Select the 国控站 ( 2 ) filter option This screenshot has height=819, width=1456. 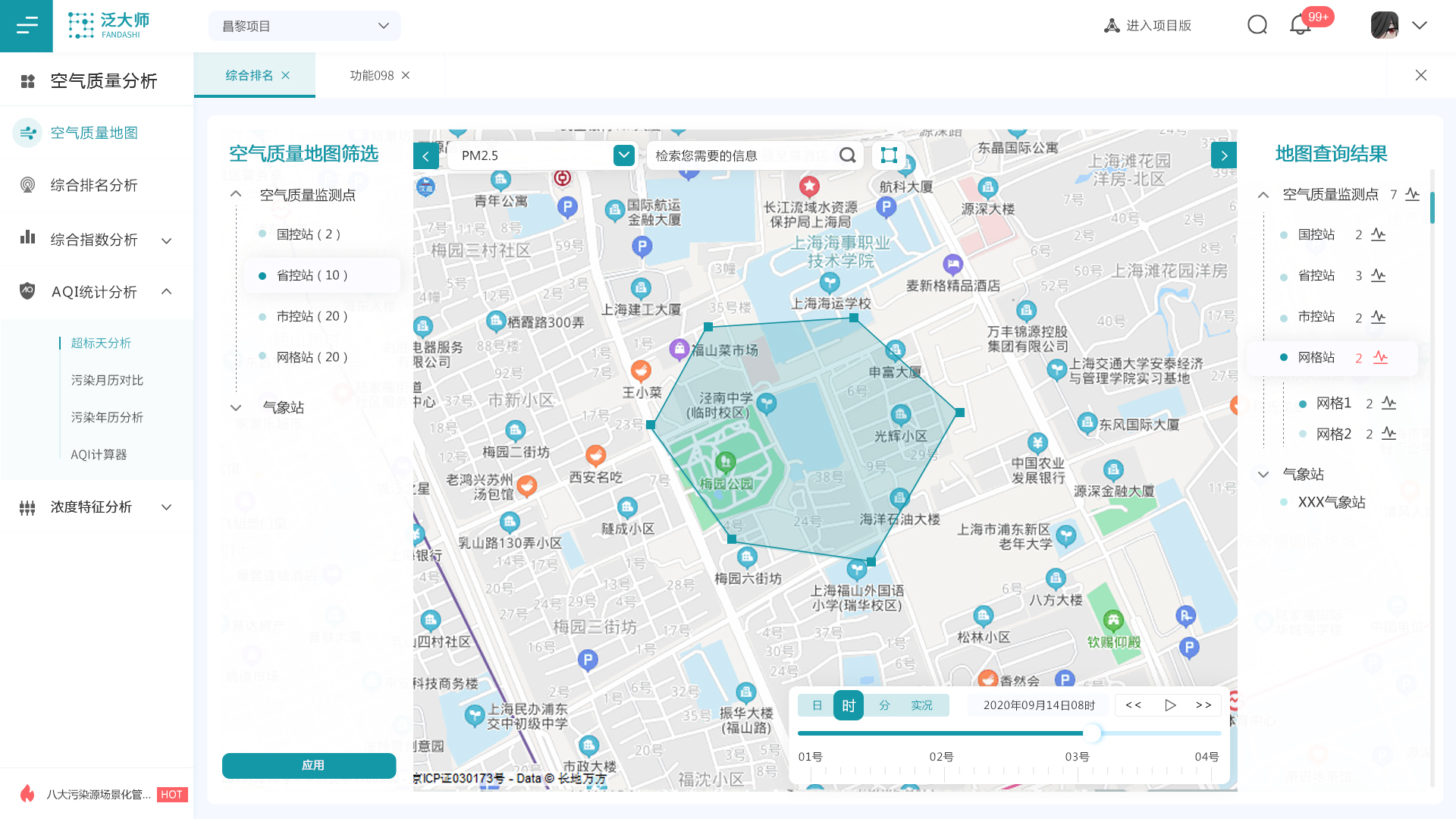click(x=308, y=234)
